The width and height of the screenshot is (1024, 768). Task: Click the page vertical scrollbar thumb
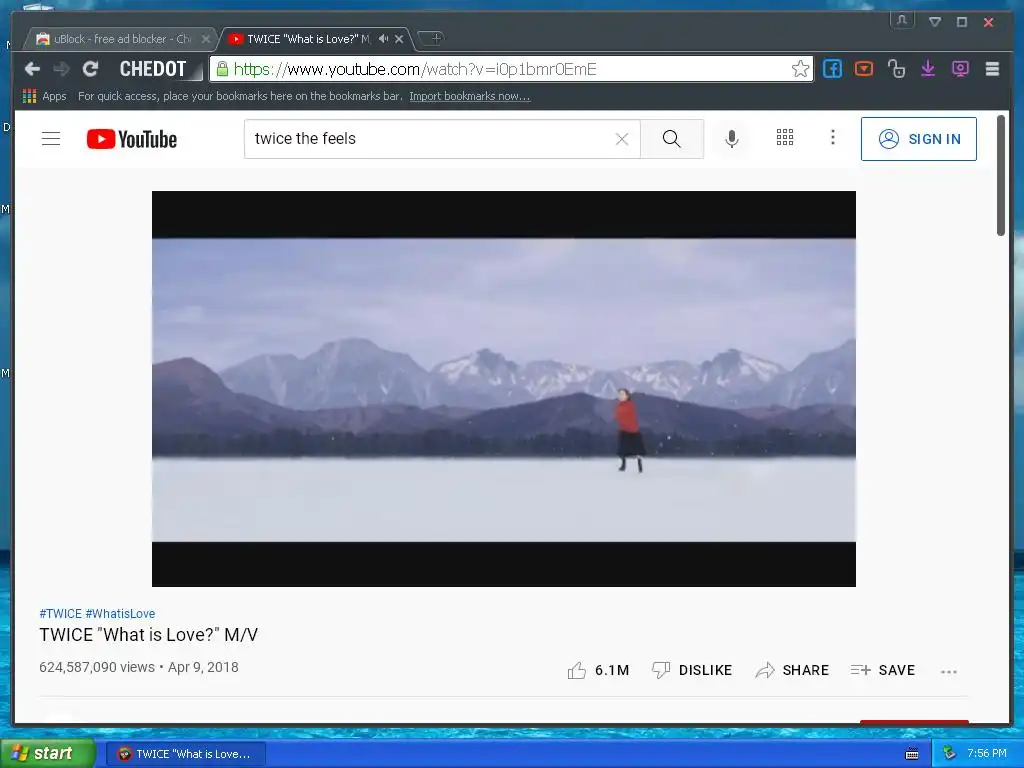coord(1000,175)
